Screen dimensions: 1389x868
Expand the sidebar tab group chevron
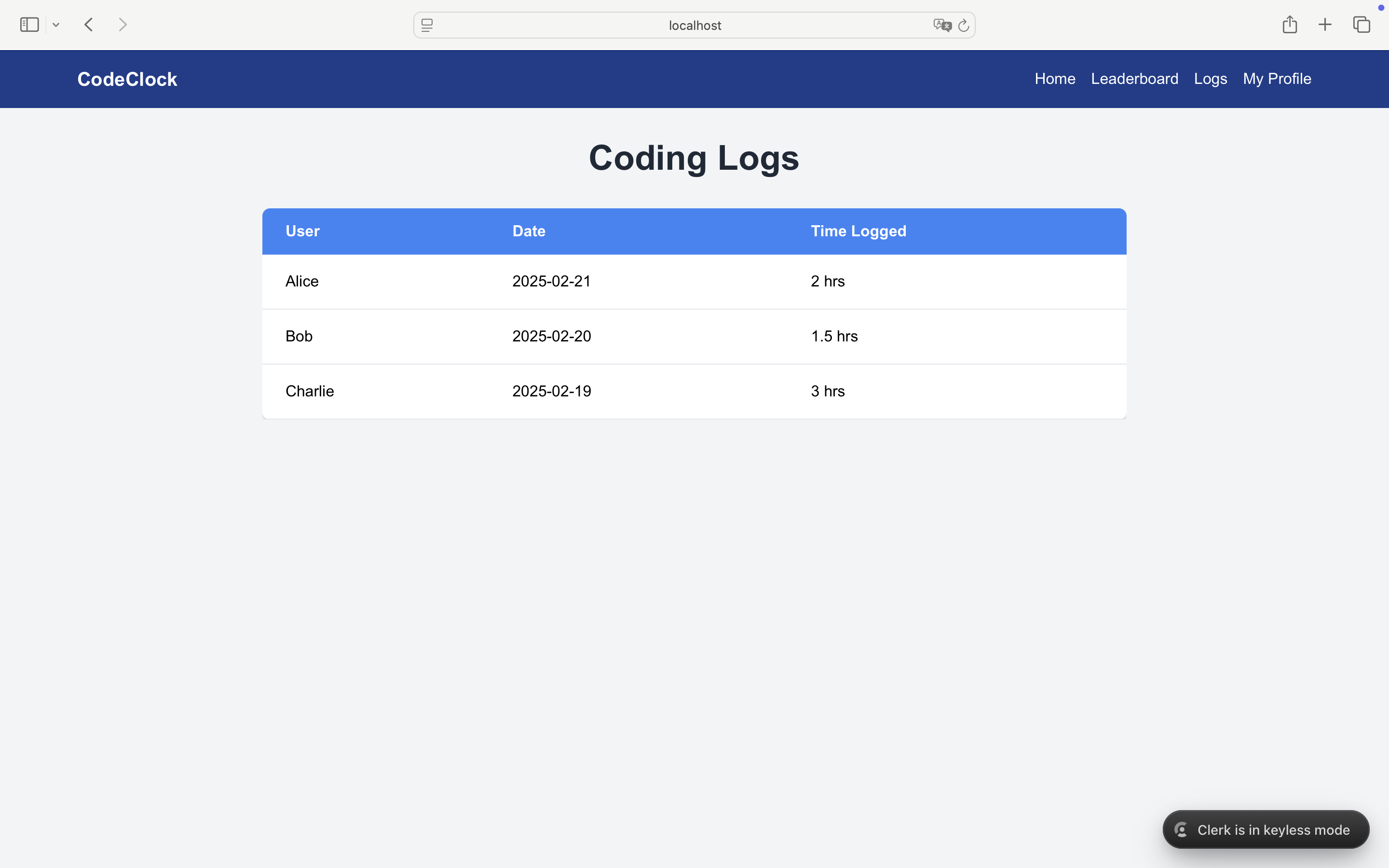[55, 25]
